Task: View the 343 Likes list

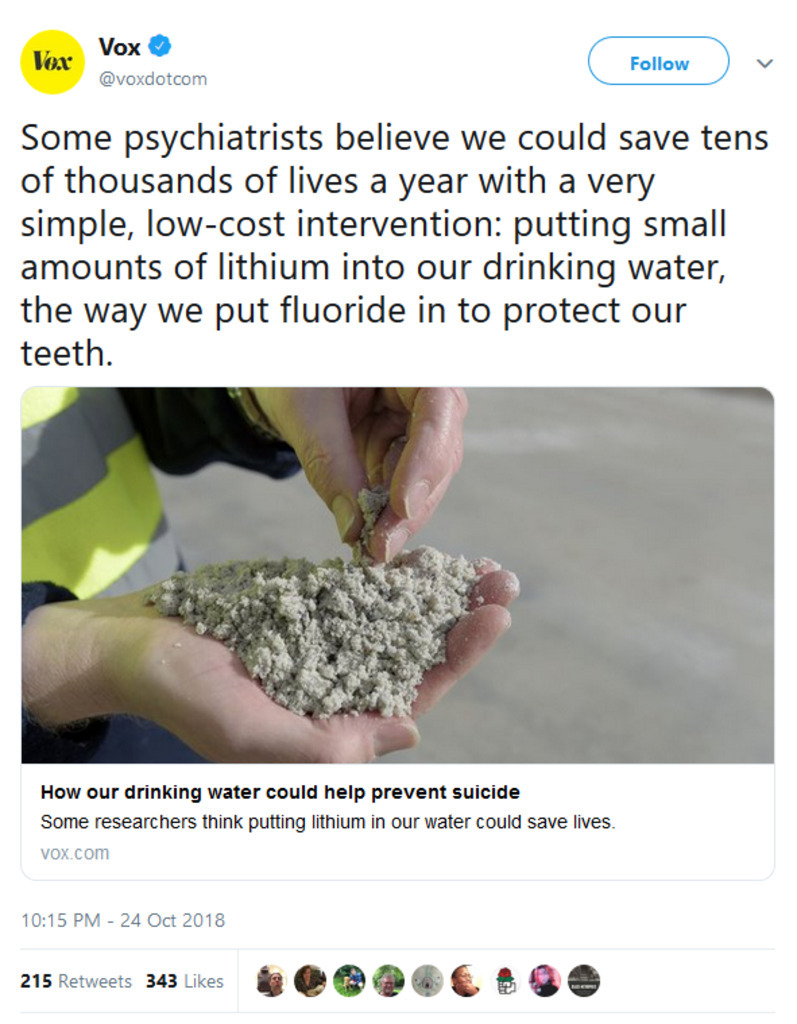Action: tap(184, 981)
